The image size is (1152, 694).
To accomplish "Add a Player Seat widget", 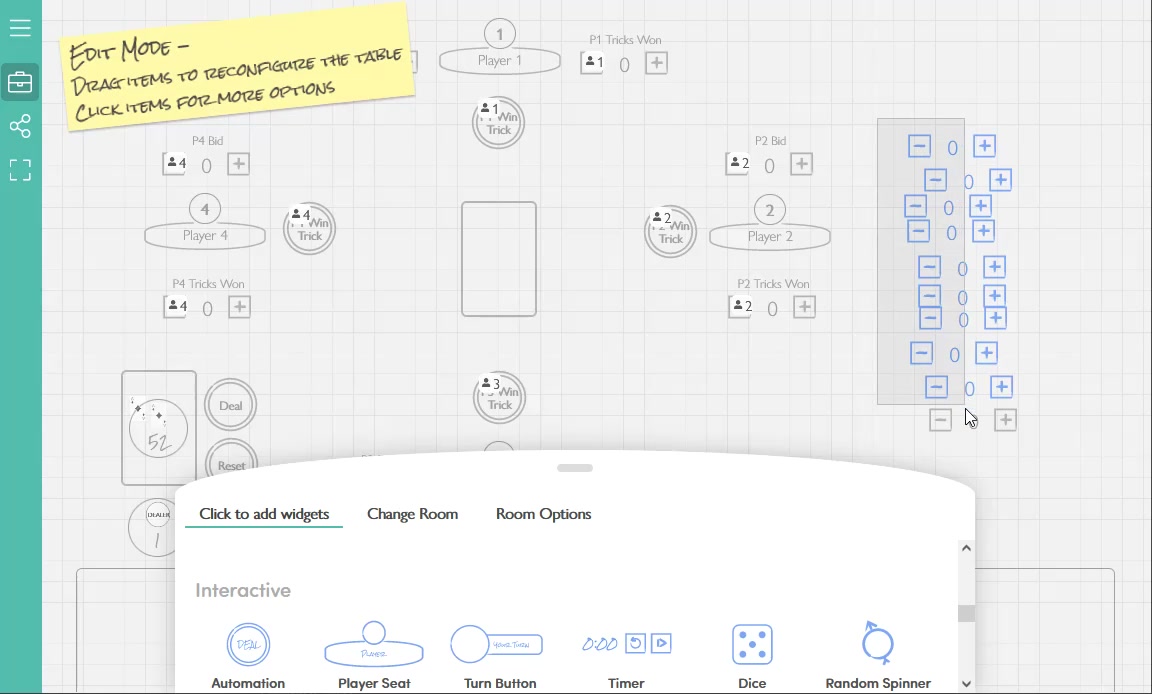I will coord(374,657).
